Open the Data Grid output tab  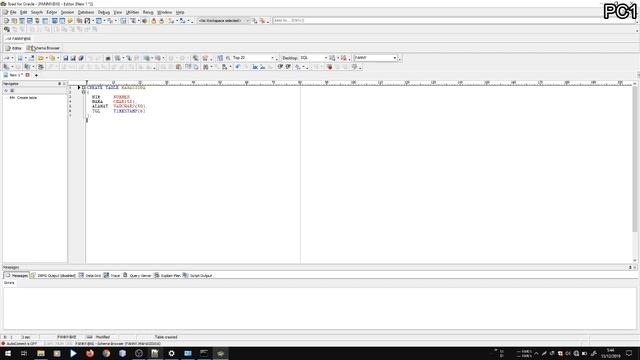click(x=90, y=276)
